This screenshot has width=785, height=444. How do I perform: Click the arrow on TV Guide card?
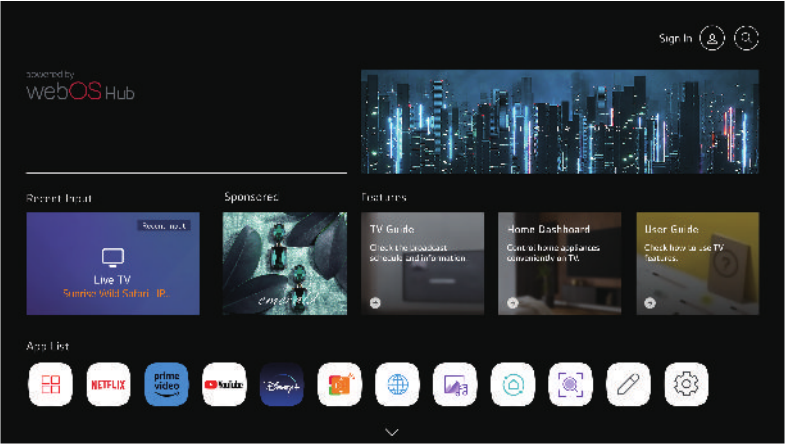click(x=375, y=302)
